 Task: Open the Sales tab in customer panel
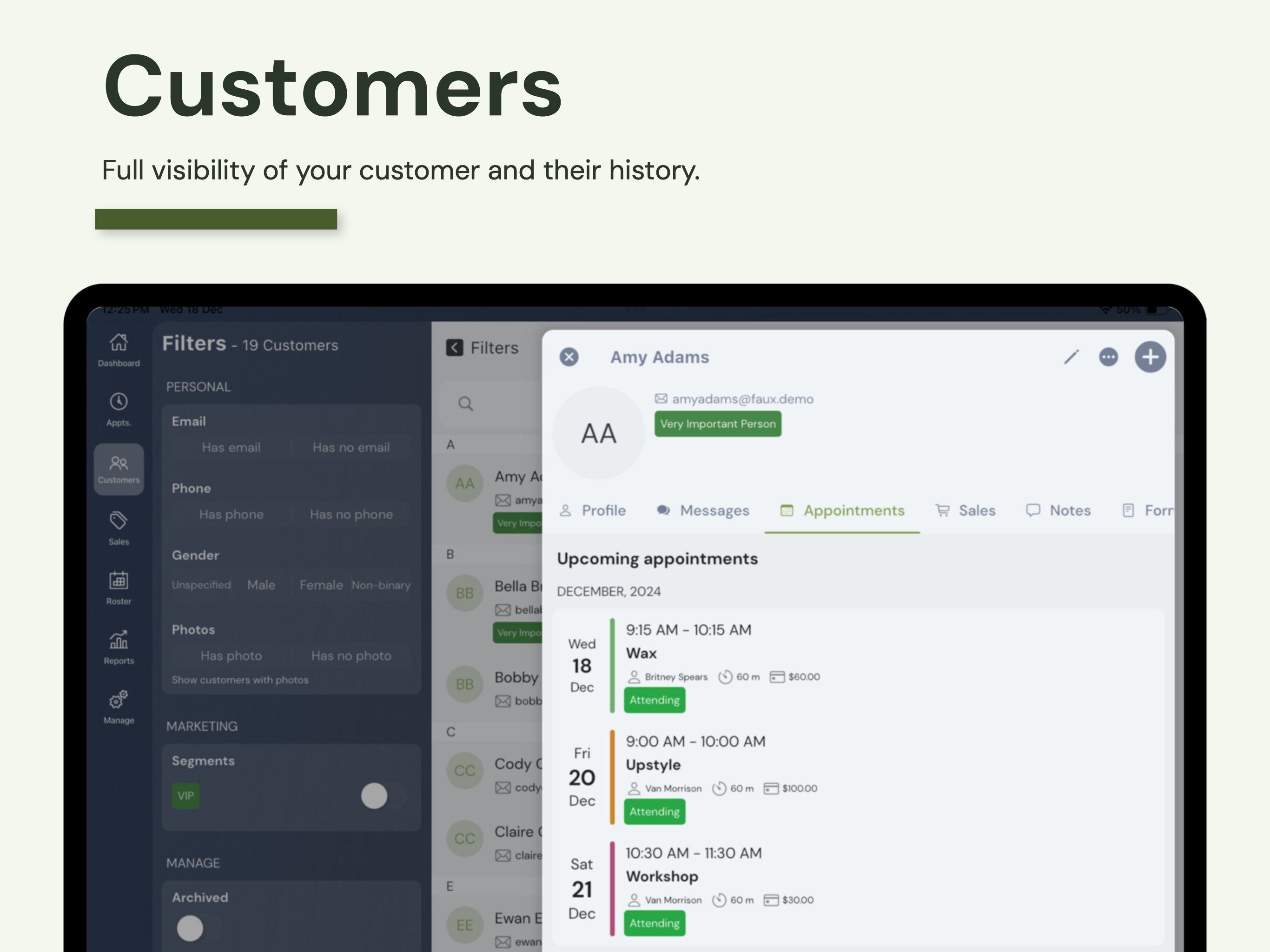point(966,510)
